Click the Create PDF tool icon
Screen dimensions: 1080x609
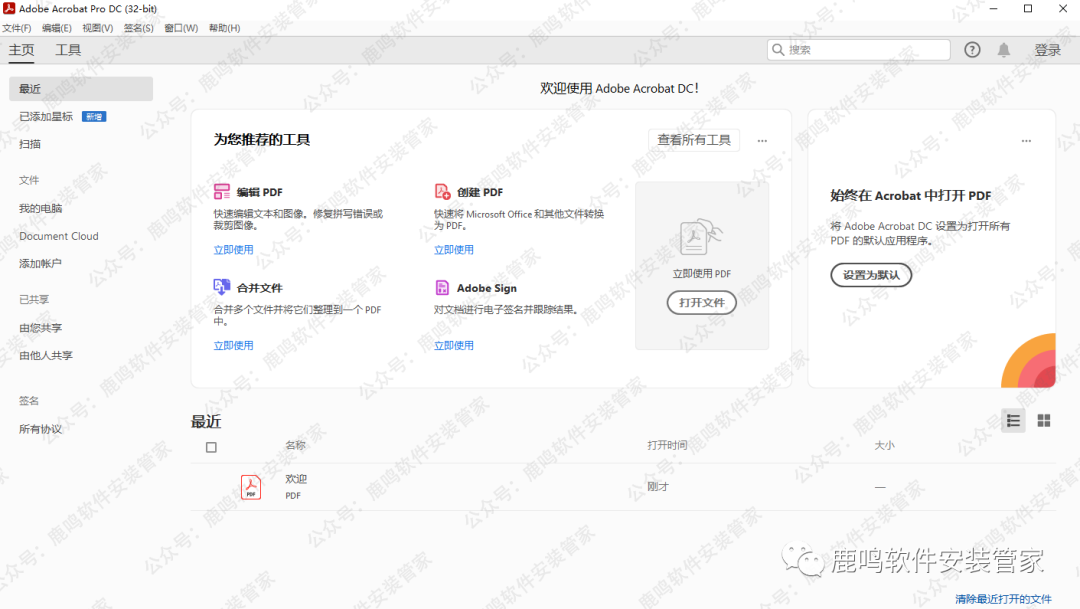pos(442,192)
